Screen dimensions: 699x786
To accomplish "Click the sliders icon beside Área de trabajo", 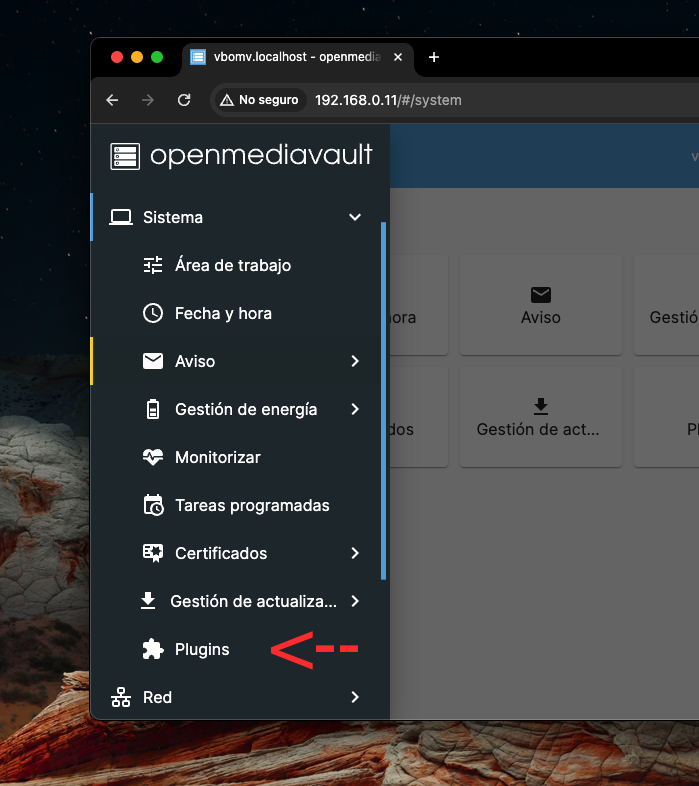I will (153, 265).
